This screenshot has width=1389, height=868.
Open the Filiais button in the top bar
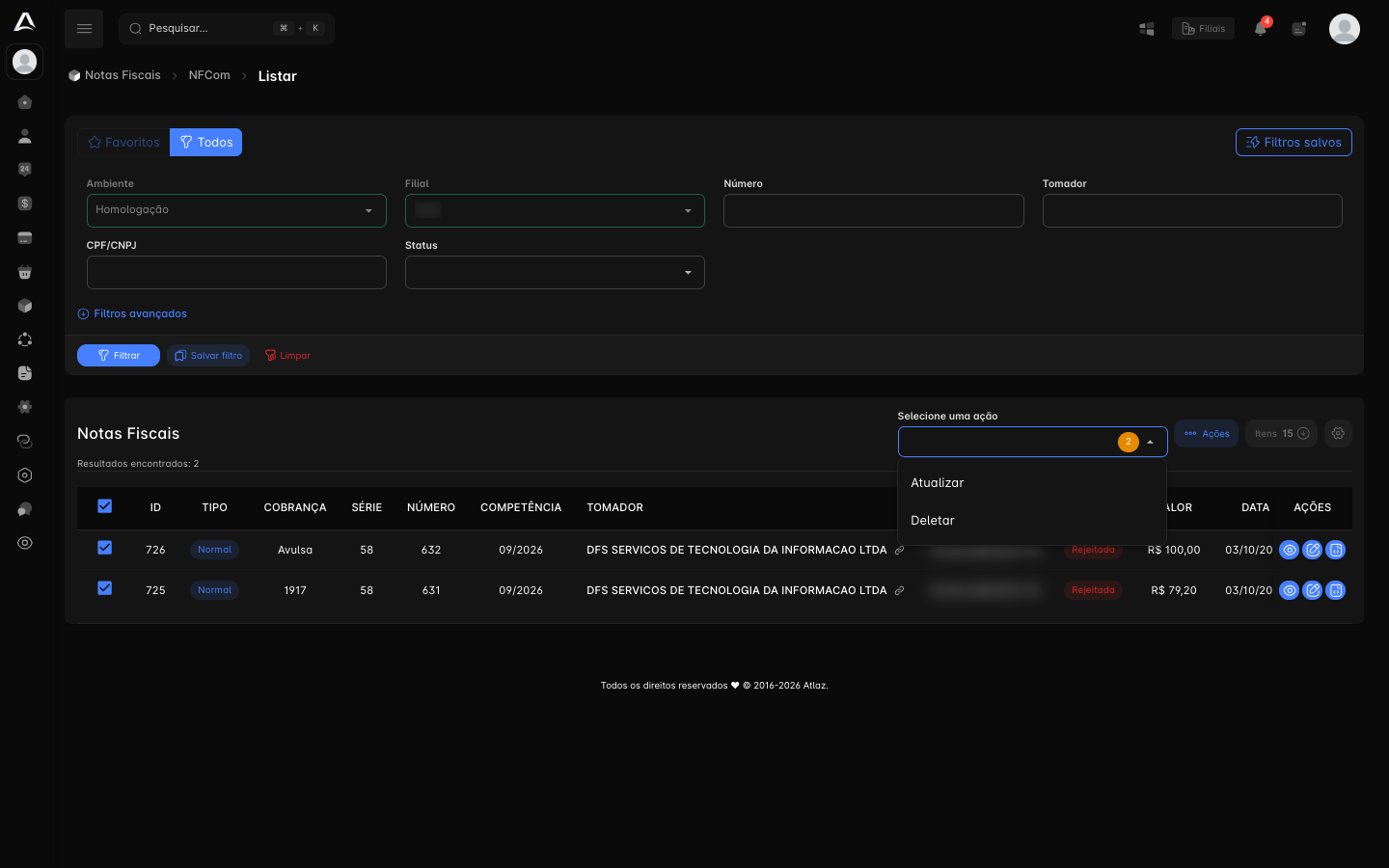tap(1203, 29)
